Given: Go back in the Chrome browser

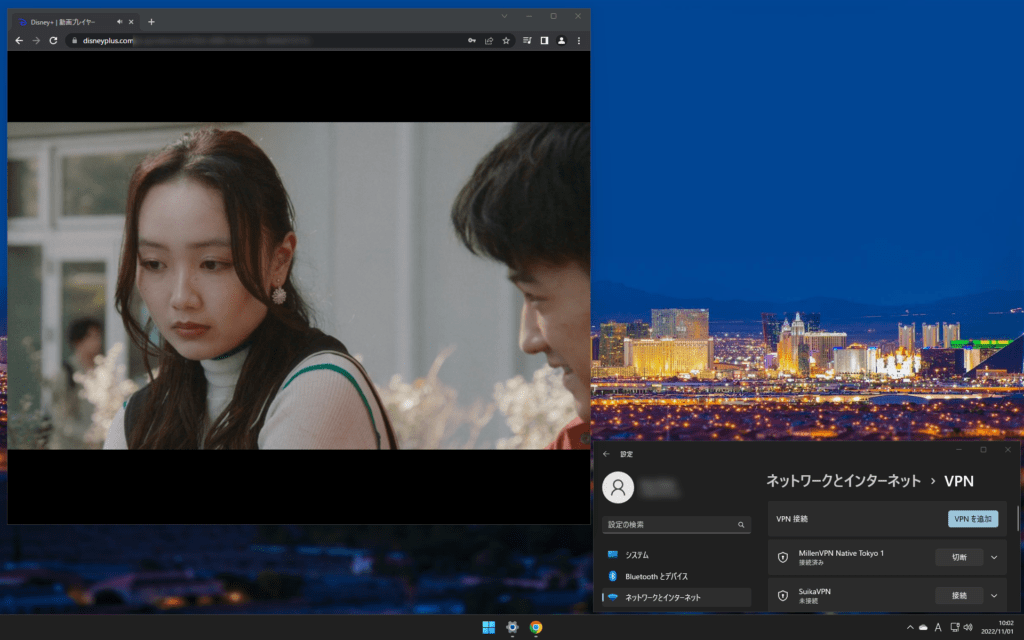Looking at the screenshot, I should (19, 40).
